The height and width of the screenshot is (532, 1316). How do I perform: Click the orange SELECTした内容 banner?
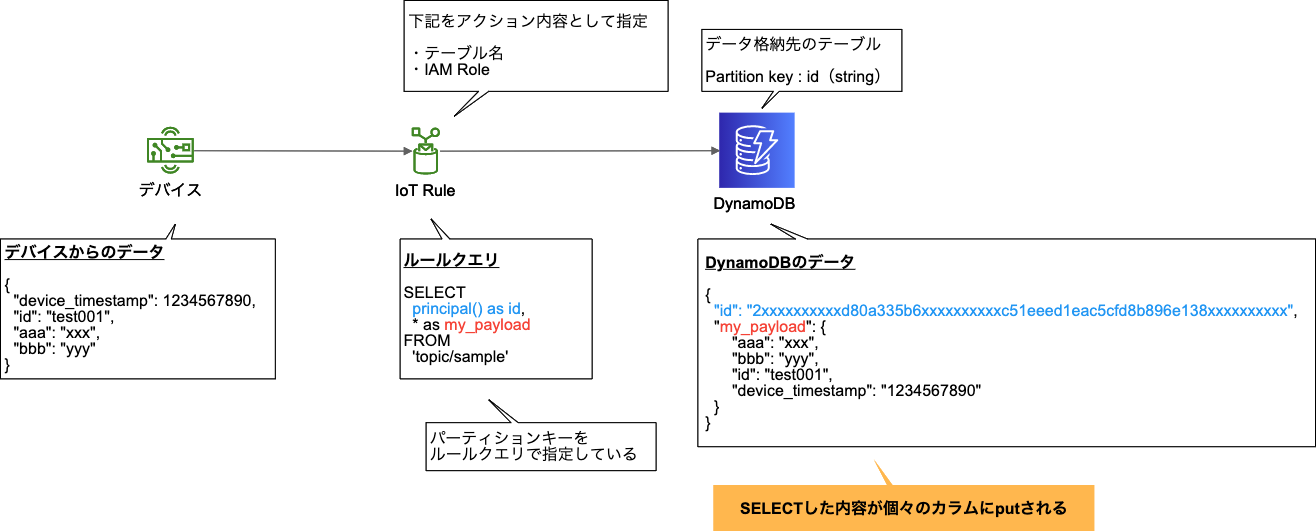coord(903,508)
